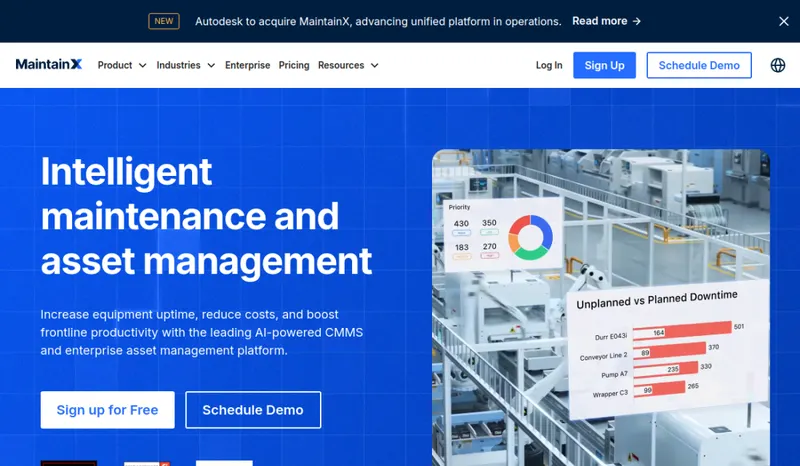Click the Pump A7 downtime bar
The image size is (800, 466).
pos(666,369)
